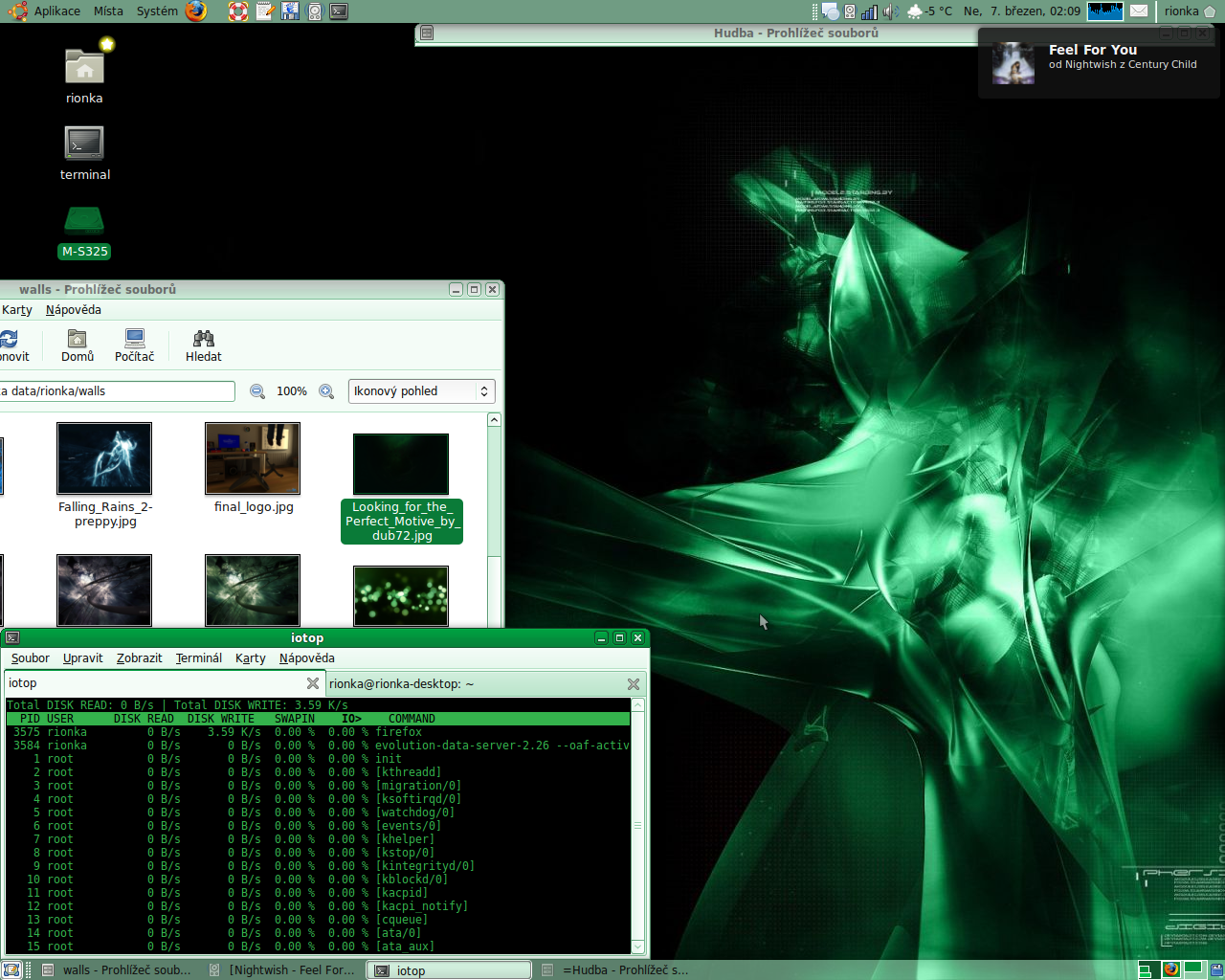
Task: Click the evolution-data-server row in iotop
Action: [318, 746]
